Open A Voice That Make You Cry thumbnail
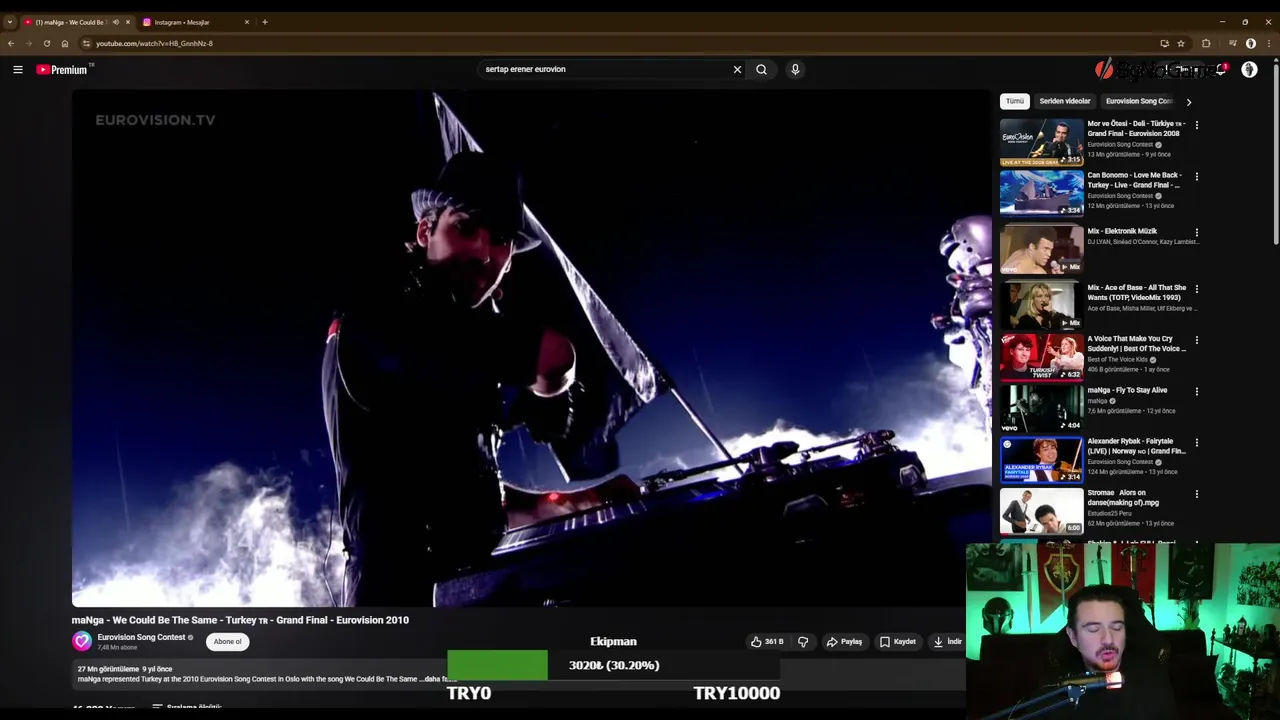 coord(1041,356)
